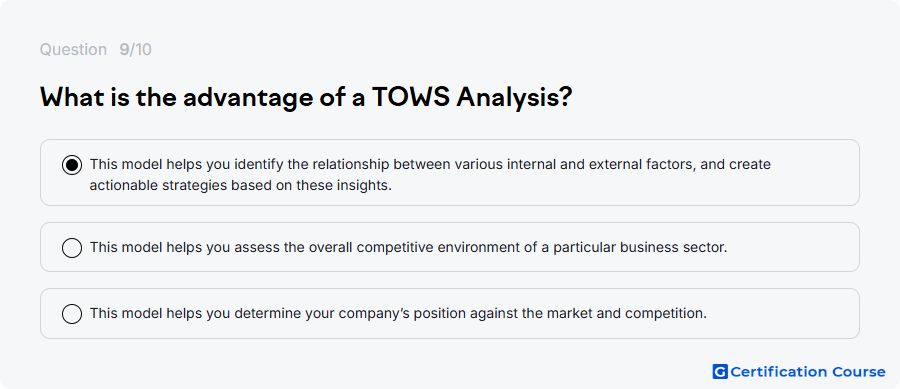The image size is (900, 389).
Task: Click the text 'actionable strategies based on these insights'
Action: tap(240, 186)
